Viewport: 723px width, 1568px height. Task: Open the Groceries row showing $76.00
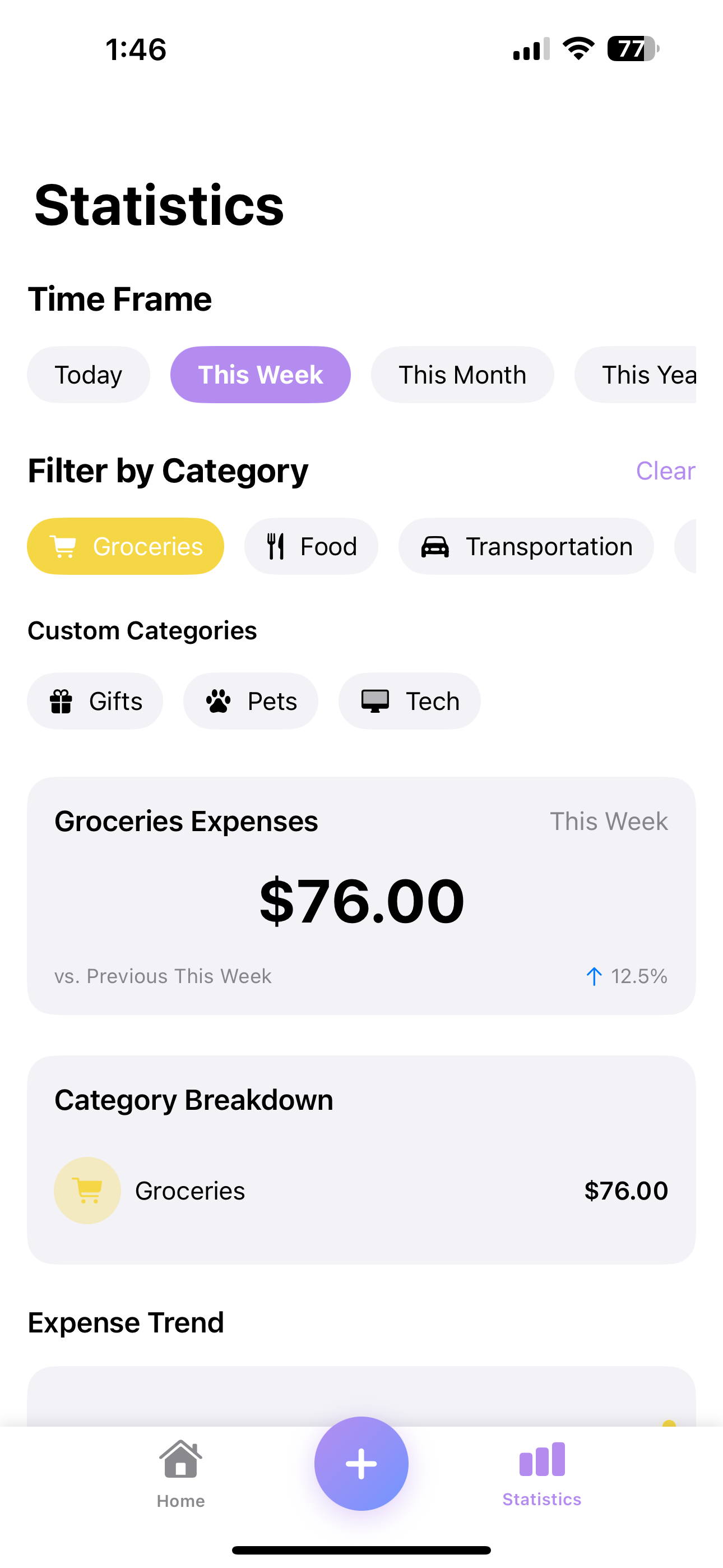[x=361, y=1191]
